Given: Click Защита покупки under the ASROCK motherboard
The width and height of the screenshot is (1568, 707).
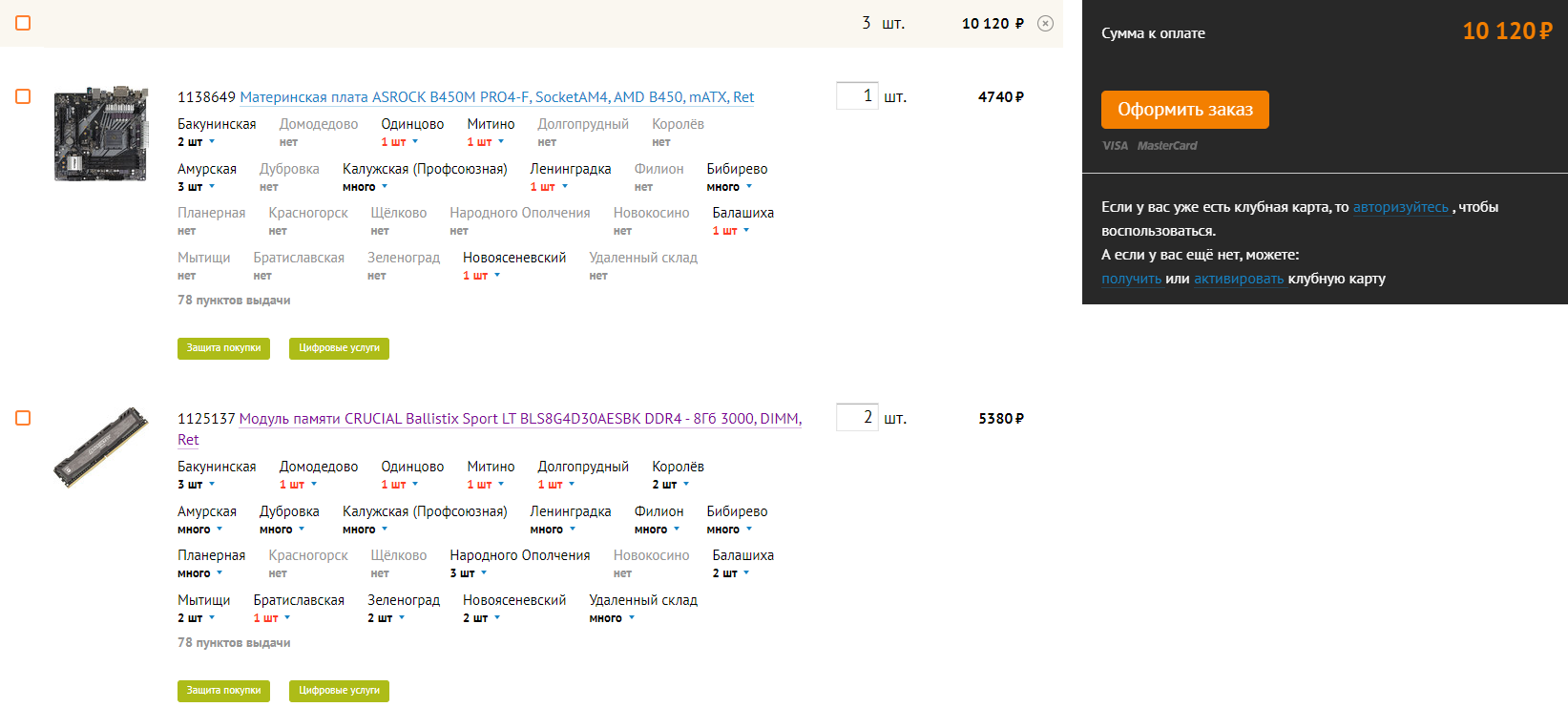Looking at the screenshot, I should 223,348.
